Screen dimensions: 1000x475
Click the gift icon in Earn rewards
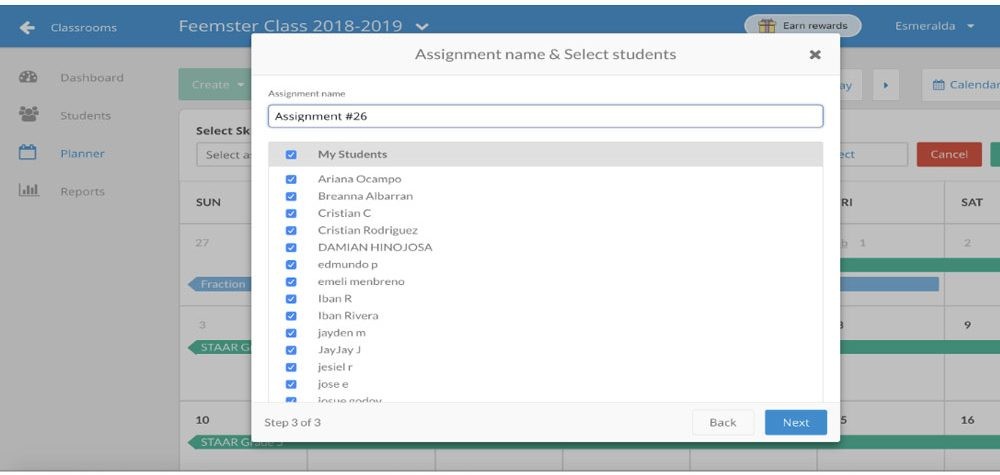(767, 26)
